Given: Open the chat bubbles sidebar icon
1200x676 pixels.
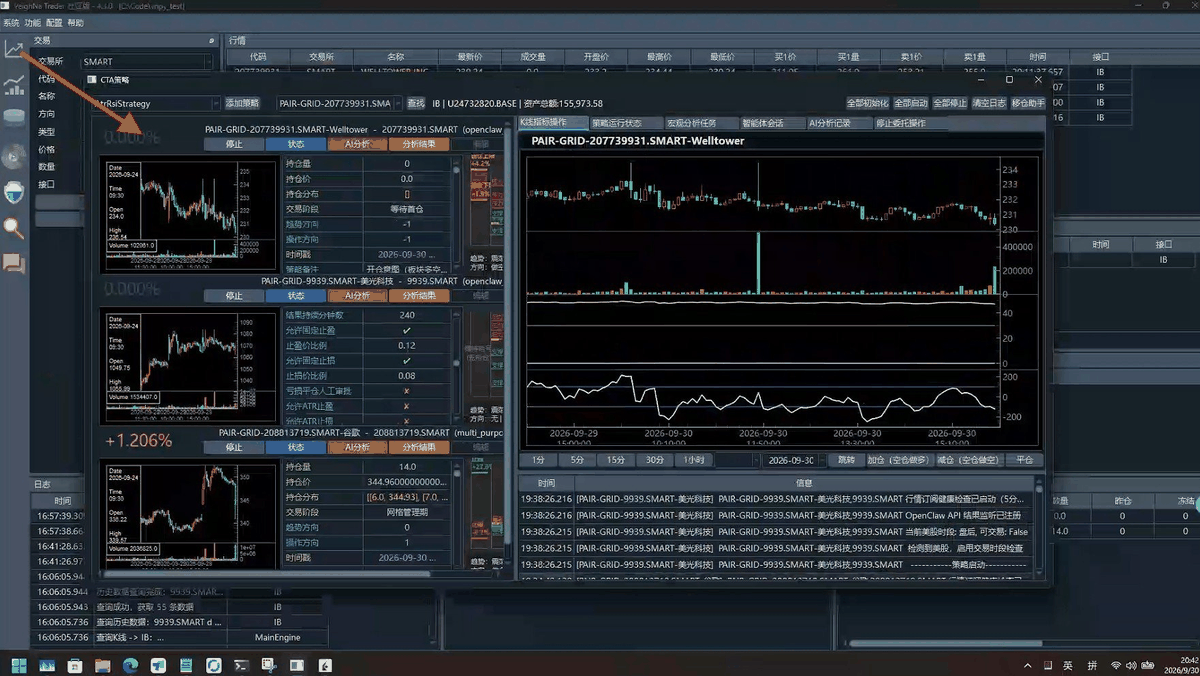Looking at the screenshot, I should [14, 263].
